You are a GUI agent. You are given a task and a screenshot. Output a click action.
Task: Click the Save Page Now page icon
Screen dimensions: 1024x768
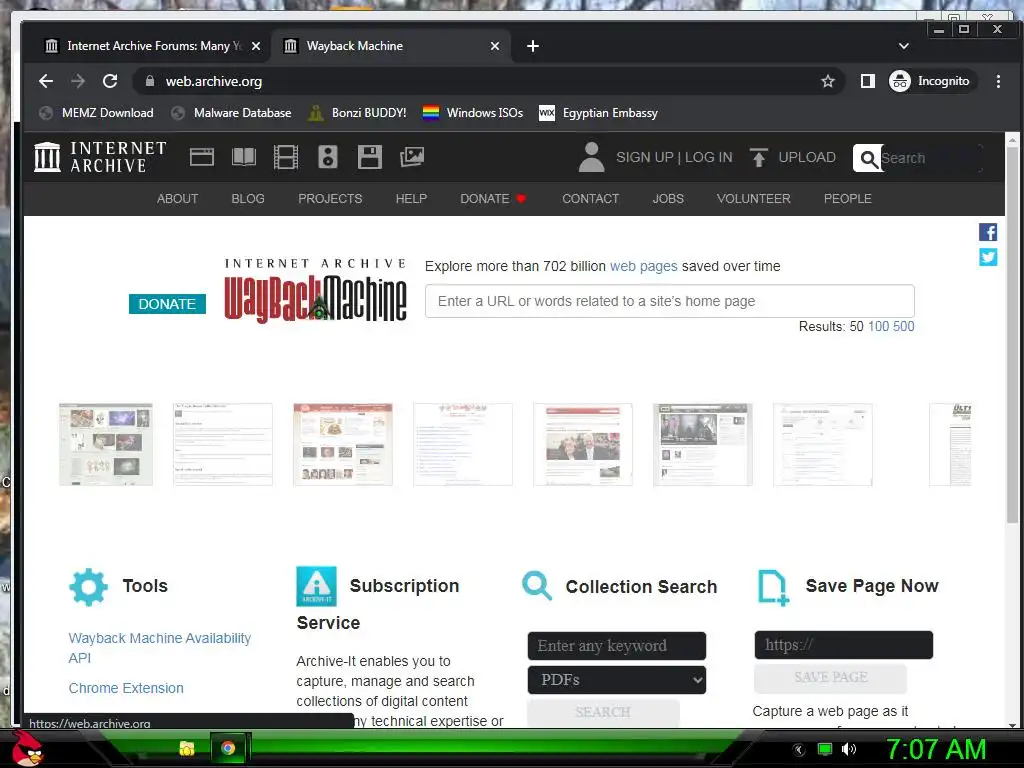click(x=773, y=587)
